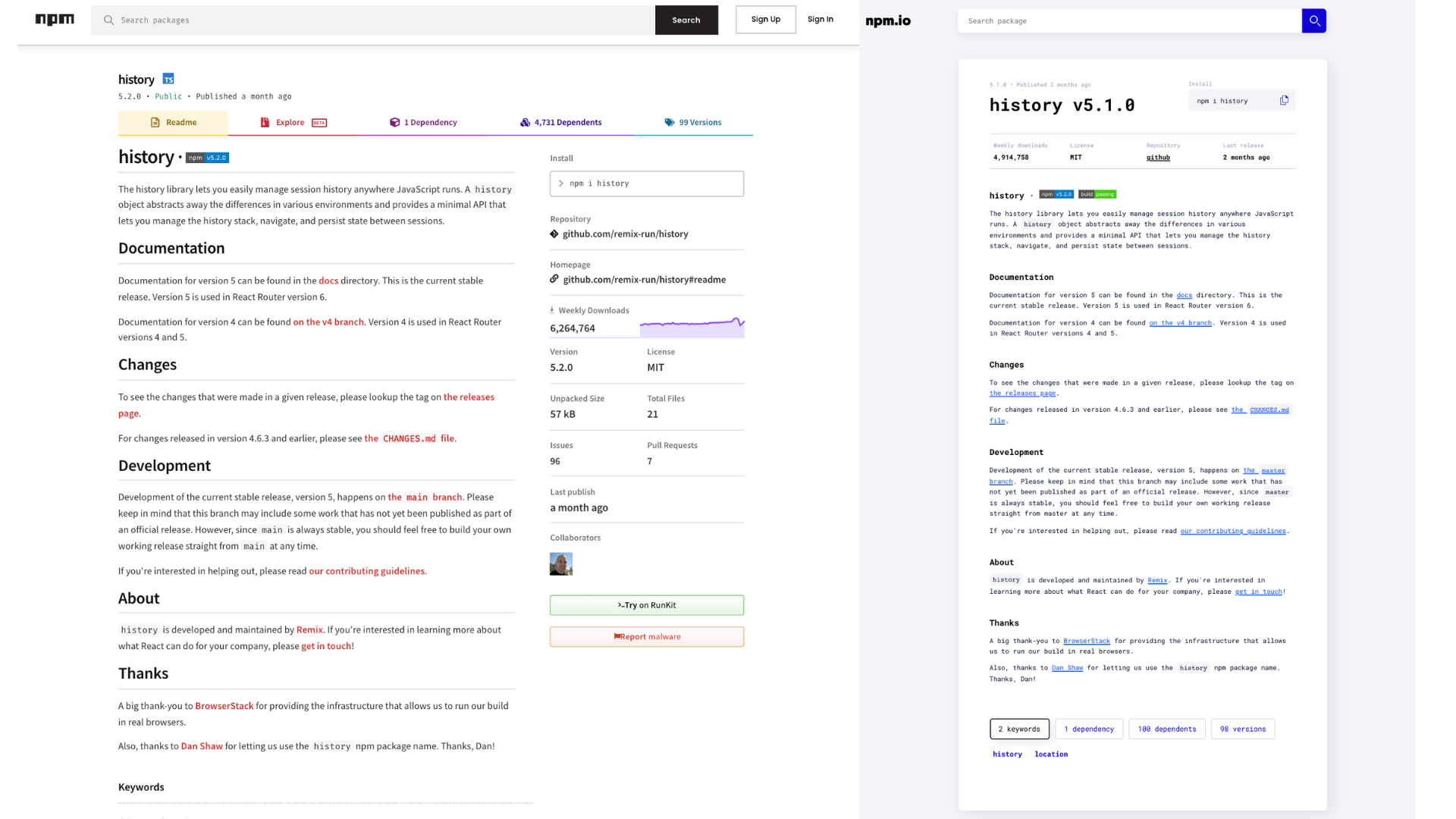This screenshot has width=1456, height=819.
Task: Click the history keyword tag on npm.io
Action: pyautogui.click(x=1007, y=754)
